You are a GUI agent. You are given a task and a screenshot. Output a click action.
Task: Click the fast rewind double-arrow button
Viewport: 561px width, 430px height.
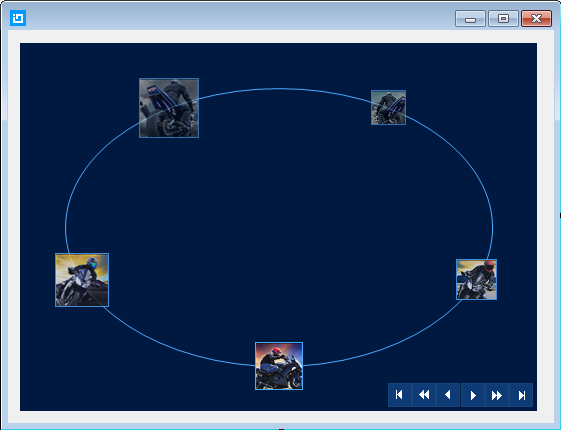[424, 395]
